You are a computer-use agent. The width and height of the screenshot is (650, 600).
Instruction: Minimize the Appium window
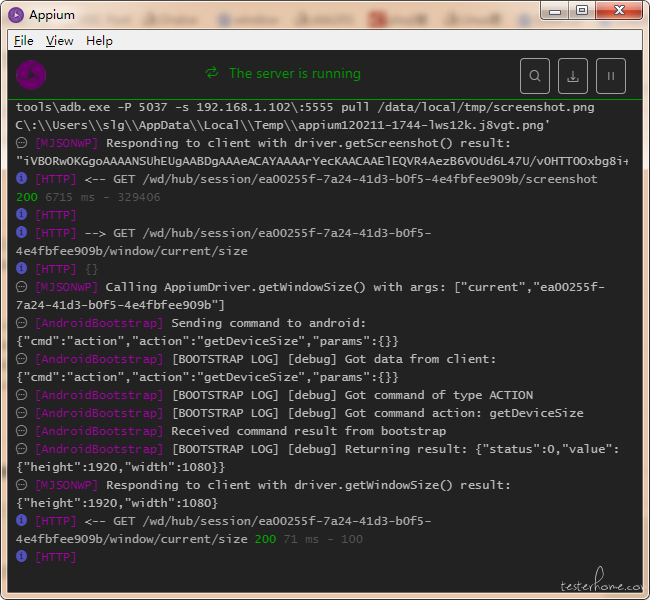(555, 11)
